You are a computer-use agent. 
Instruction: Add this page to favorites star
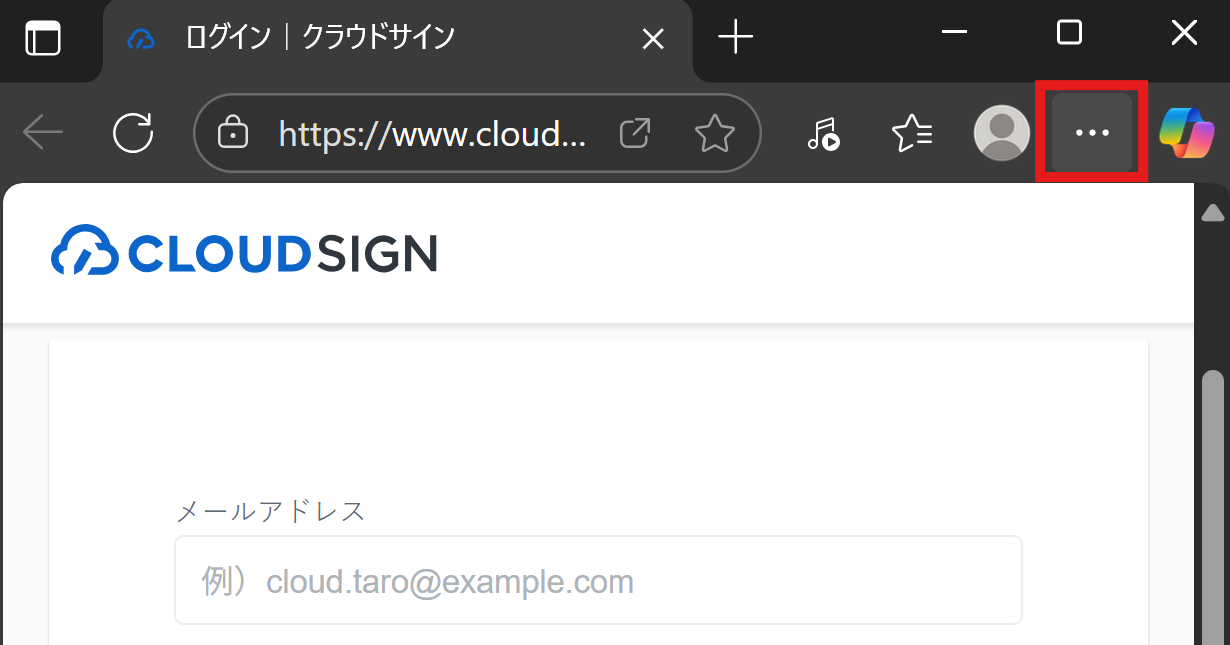[x=714, y=133]
